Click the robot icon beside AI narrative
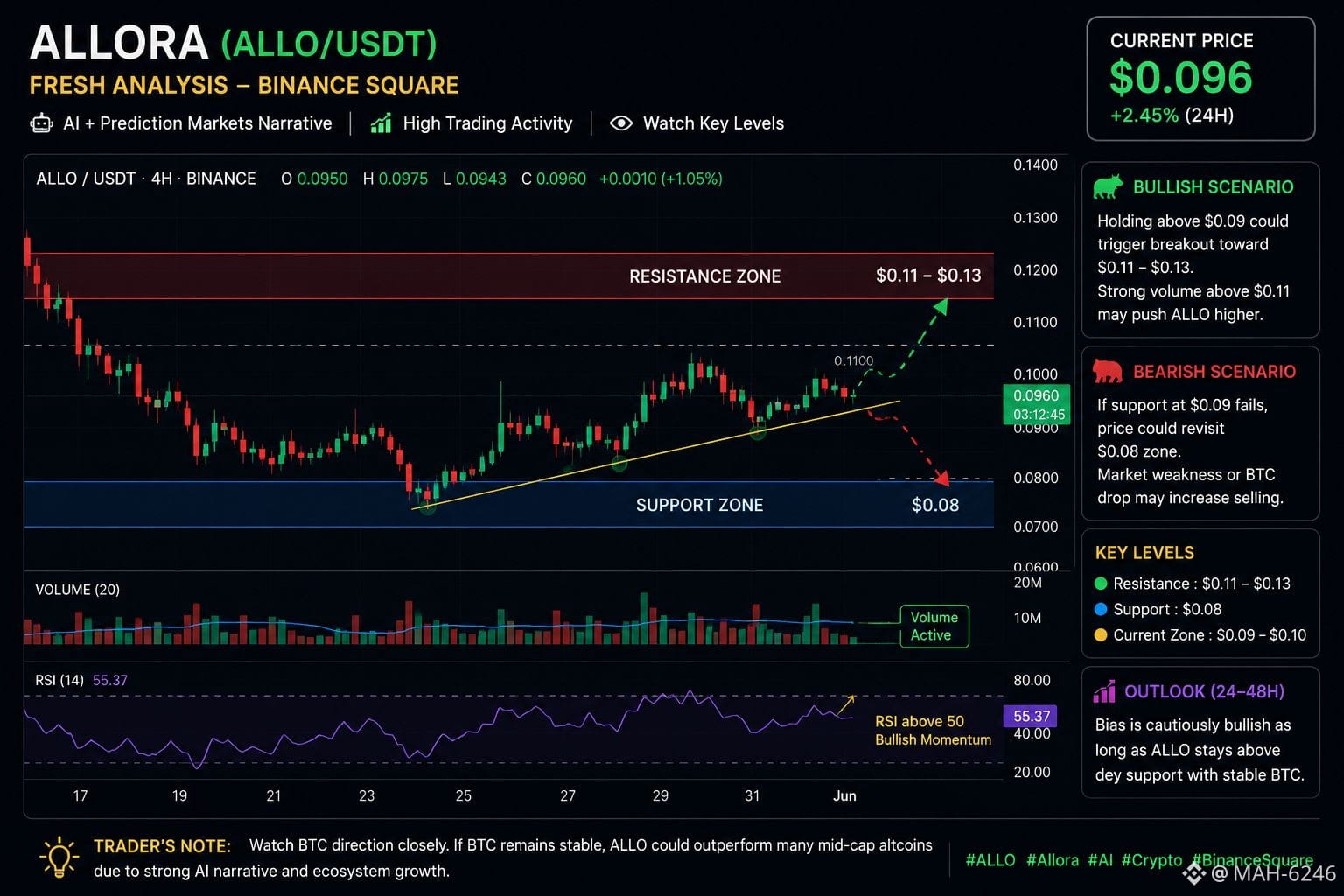 coord(41,123)
